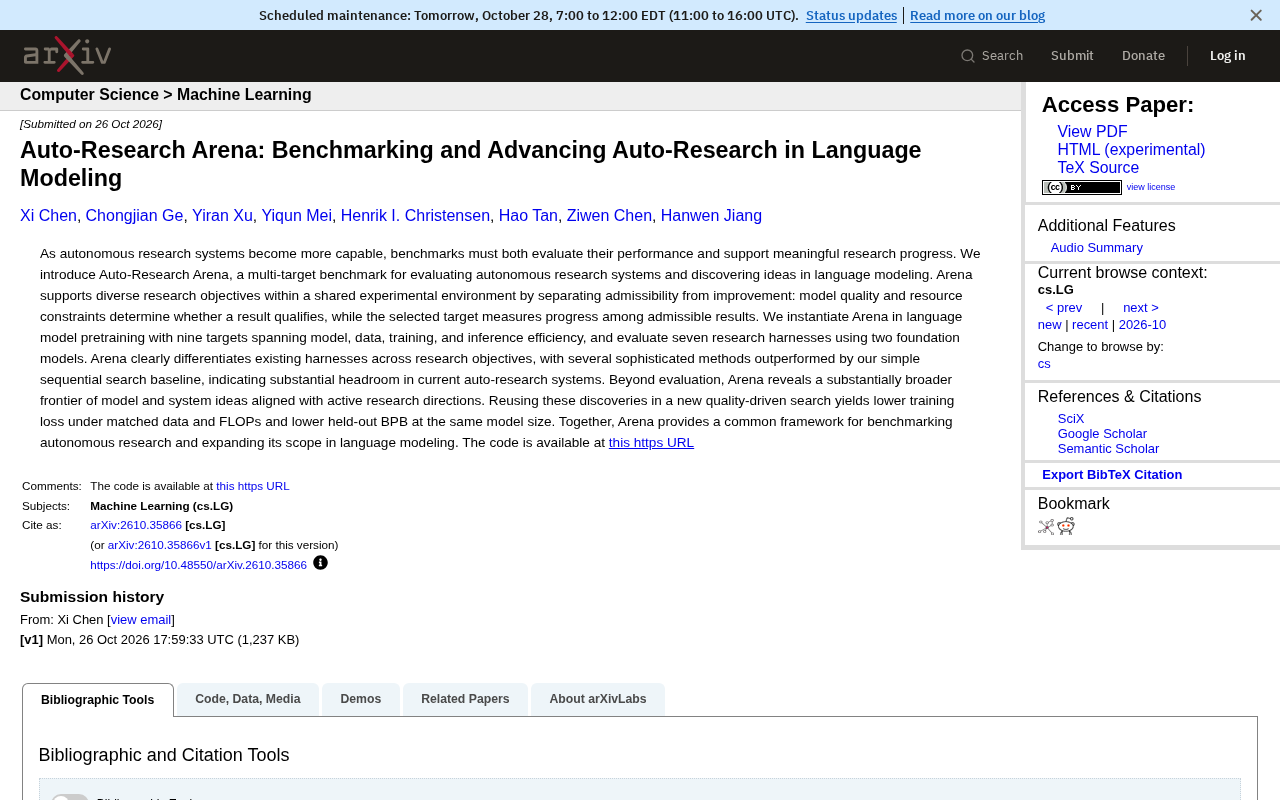Open the Donate page

1143,56
